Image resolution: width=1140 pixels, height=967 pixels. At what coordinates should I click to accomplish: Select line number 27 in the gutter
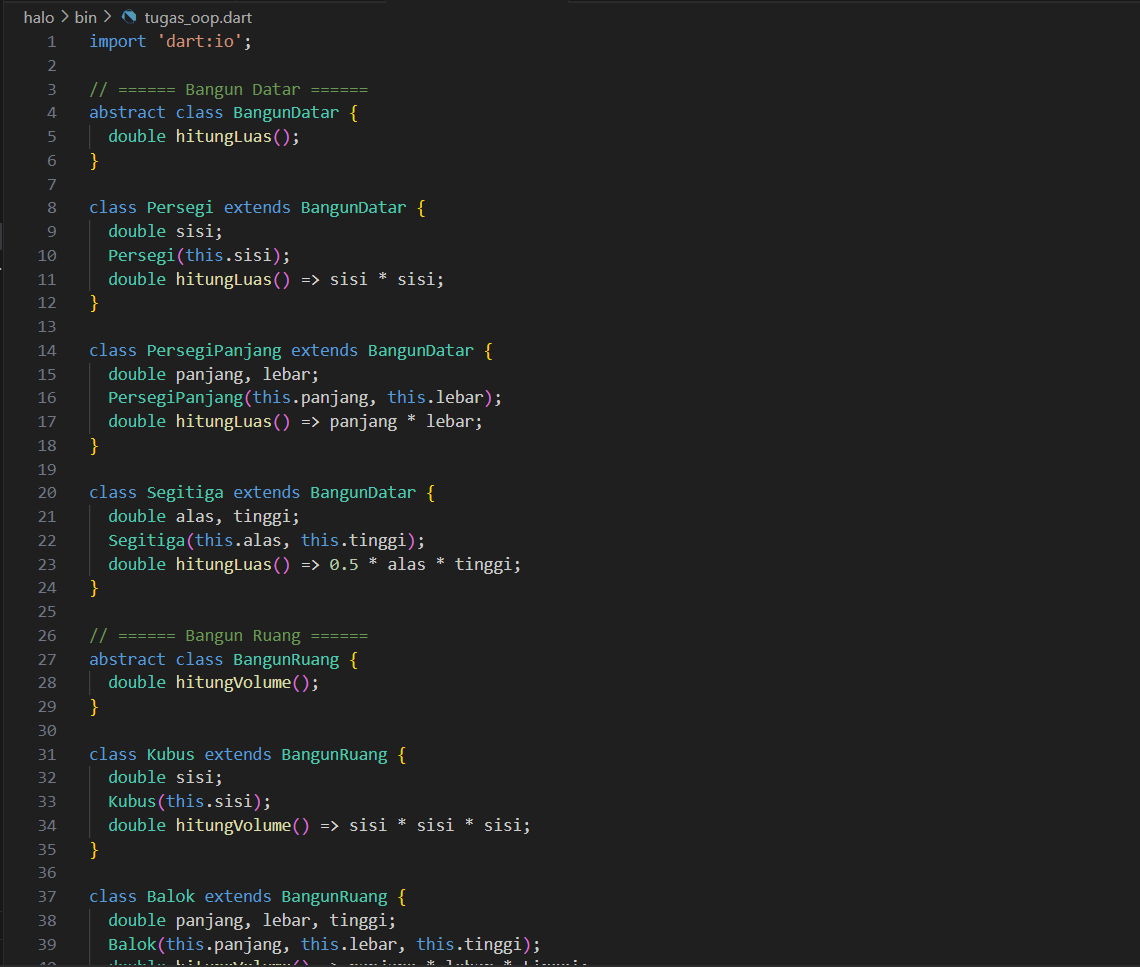pos(47,659)
